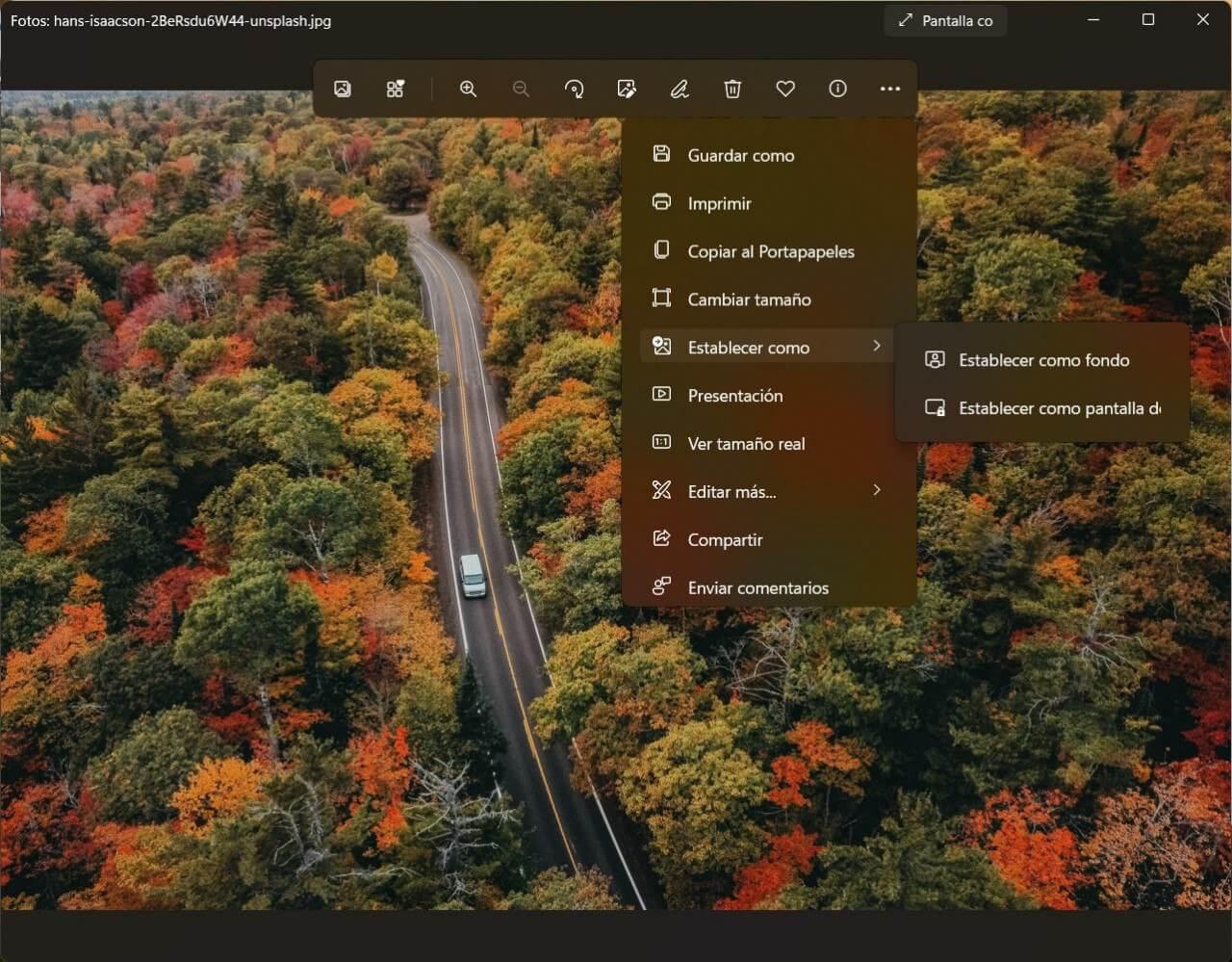
Task: Select the draw/markup pen icon
Action: (x=680, y=89)
